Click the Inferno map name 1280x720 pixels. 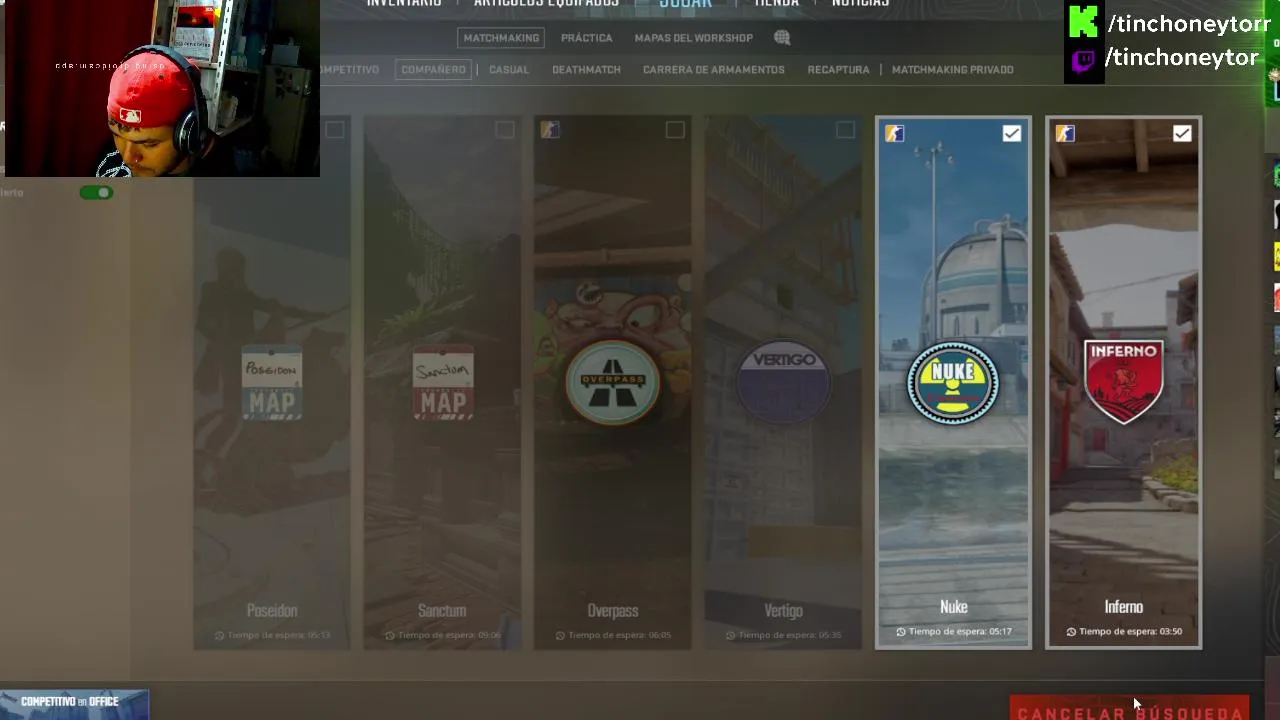pyautogui.click(x=1123, y=607)
